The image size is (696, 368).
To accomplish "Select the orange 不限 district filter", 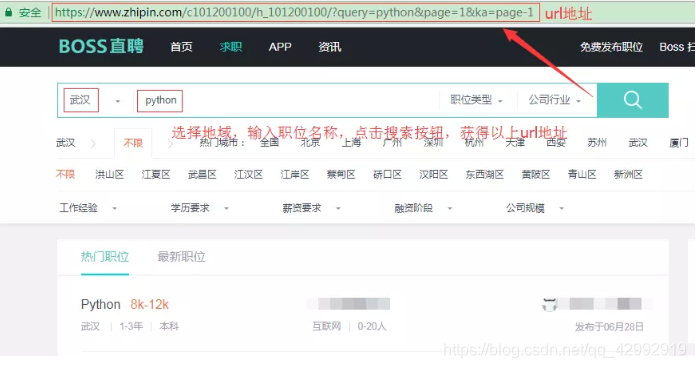I will [x=65, y=174].
